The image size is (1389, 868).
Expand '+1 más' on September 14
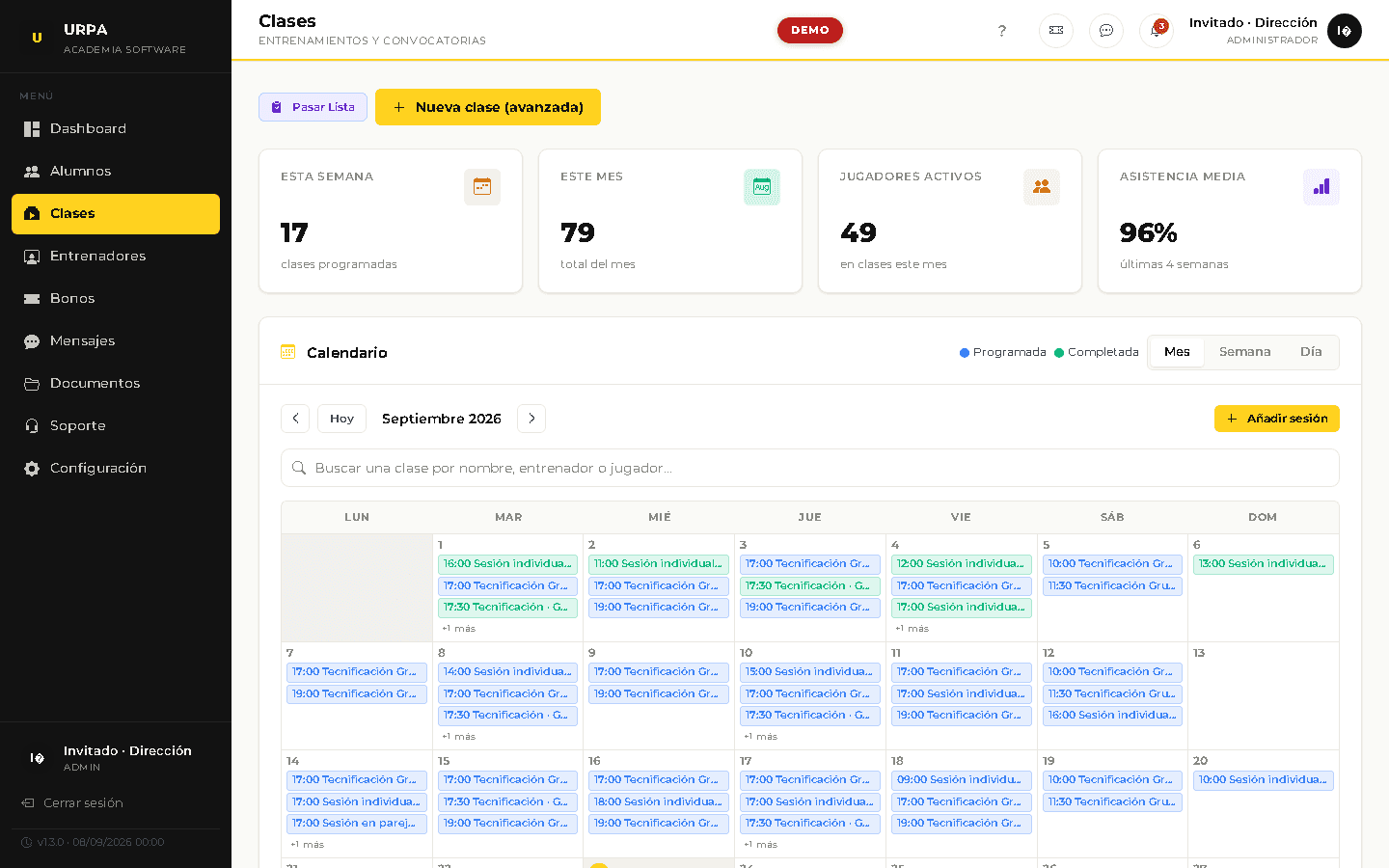pyautogui.click(x=307, y=845)
